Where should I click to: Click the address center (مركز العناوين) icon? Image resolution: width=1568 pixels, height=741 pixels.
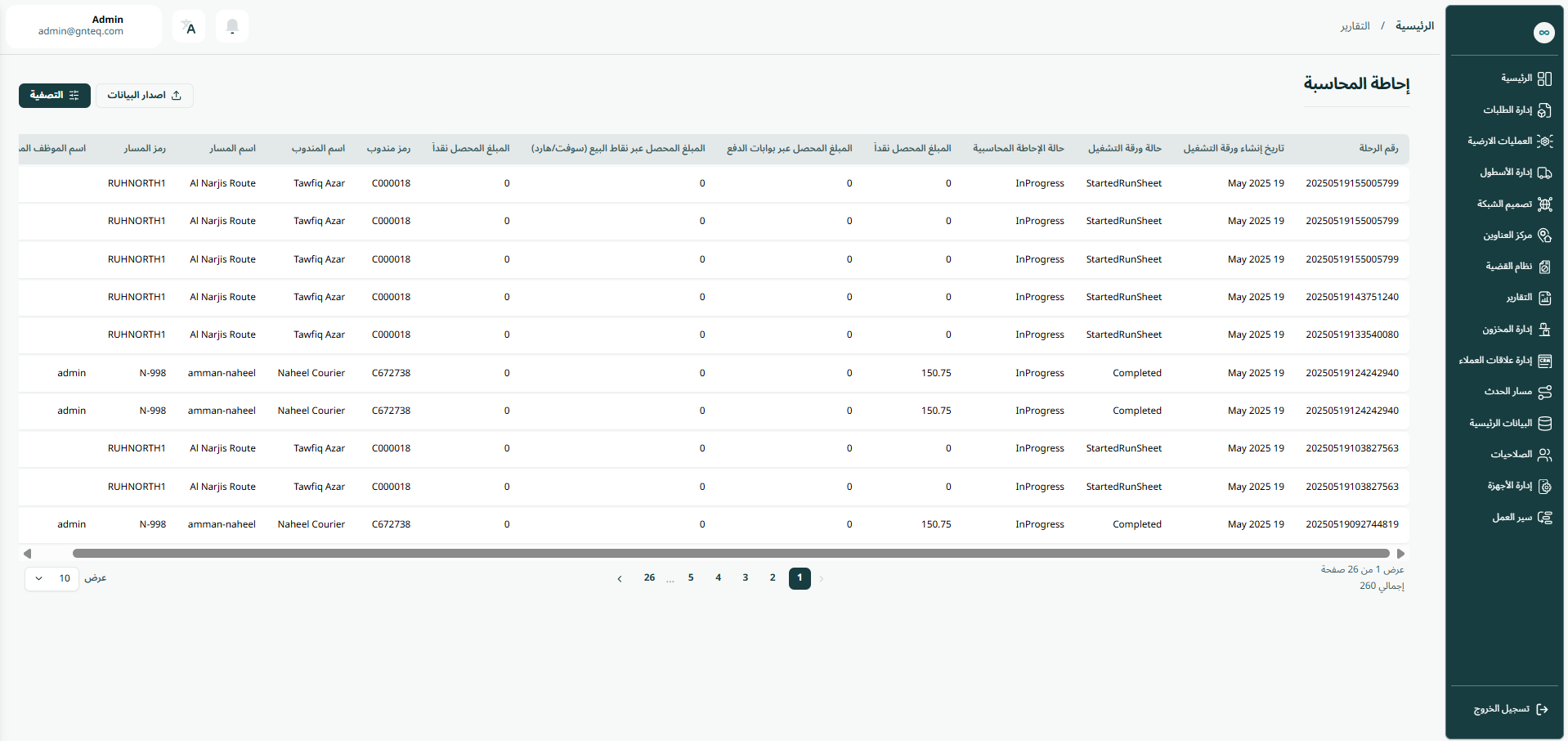point(1544,236)
